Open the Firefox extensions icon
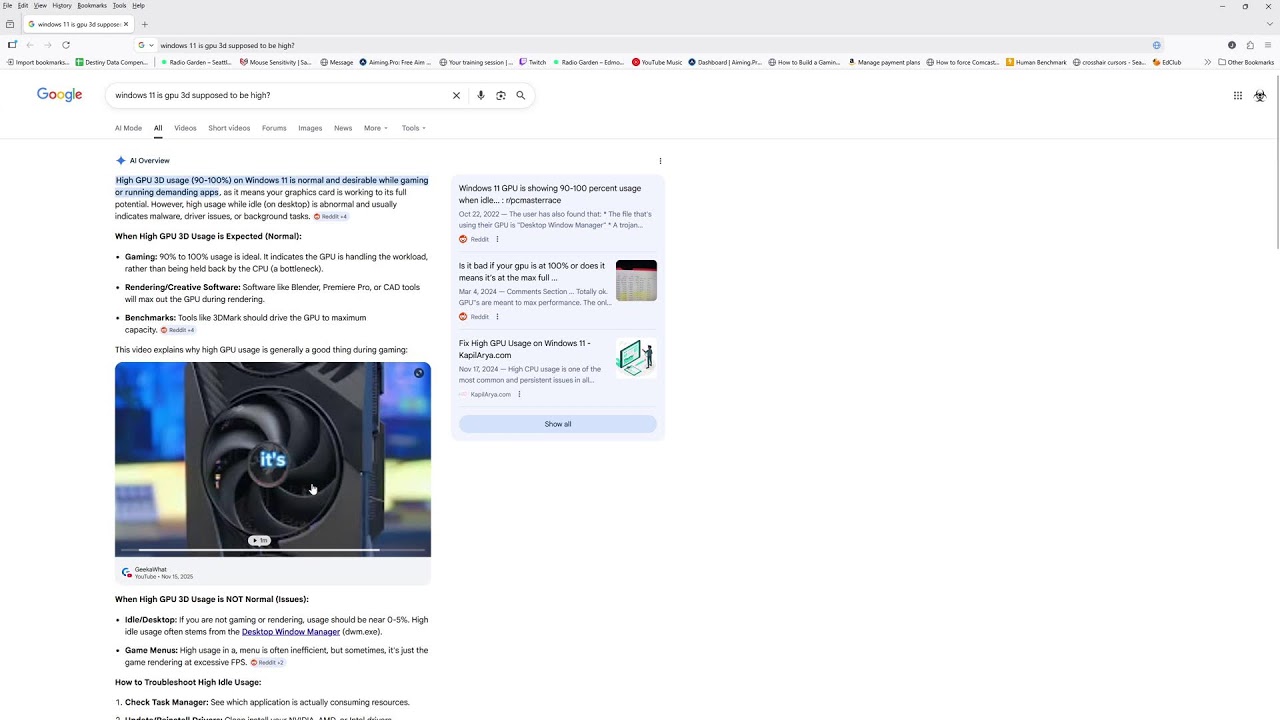 click(1250, 45)
